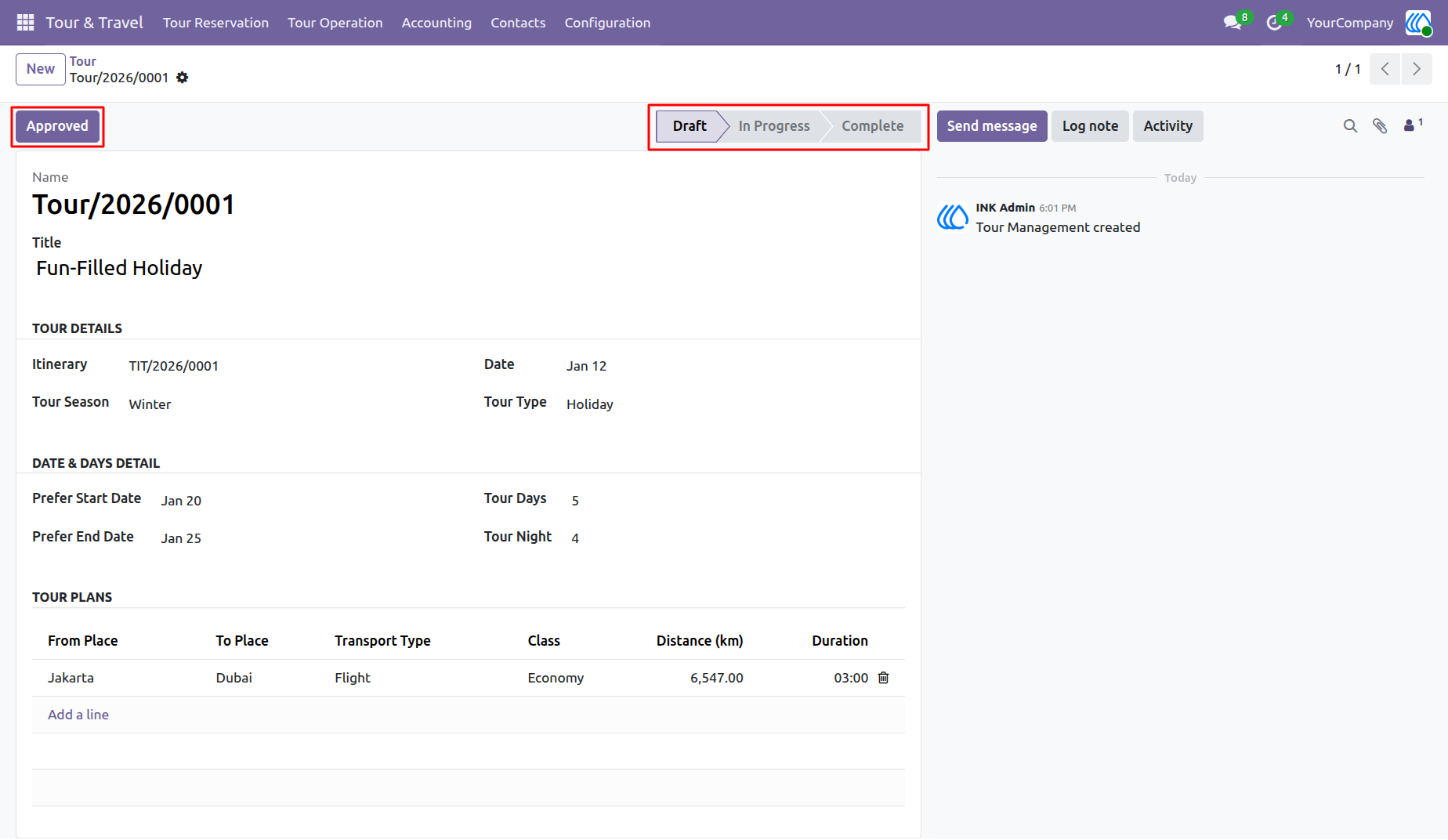Image resolution: width=1448 pixels, height=840 pixels.
Task: Delete the Jakarta to Dubai plan line
Action: [x=884, y=678]
